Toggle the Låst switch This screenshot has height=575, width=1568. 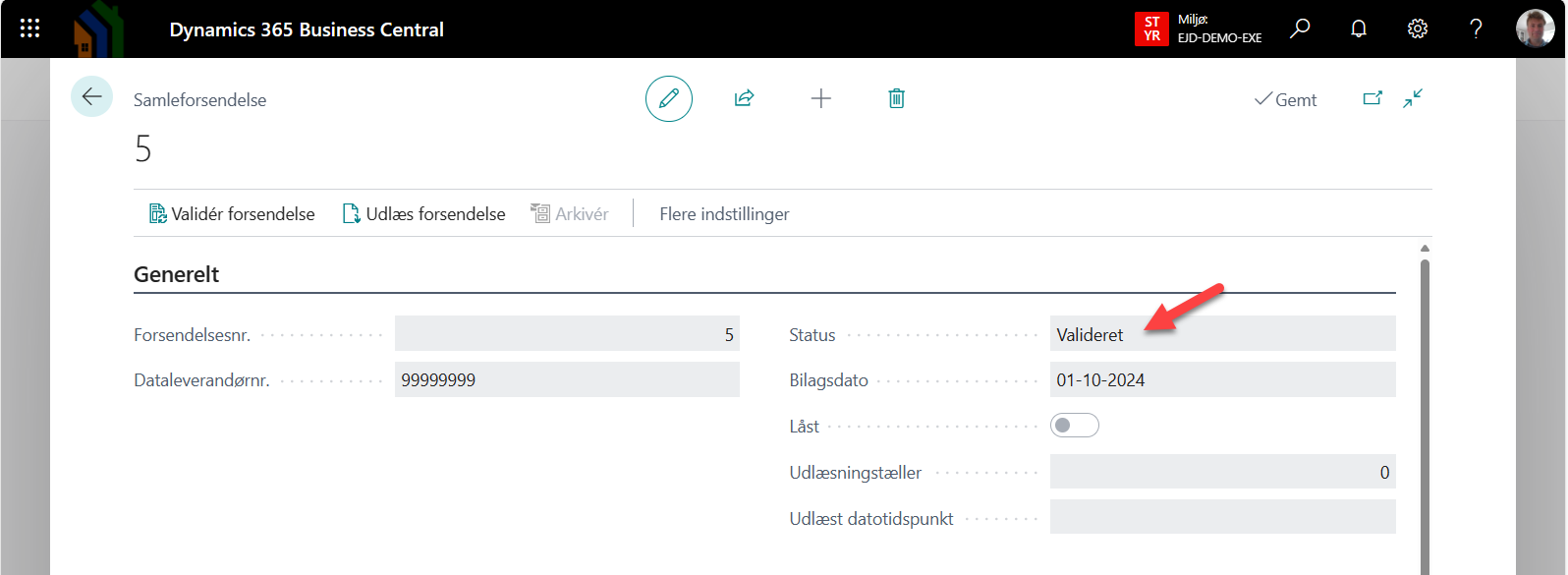pyautogui.click(x=1074, y=426)
